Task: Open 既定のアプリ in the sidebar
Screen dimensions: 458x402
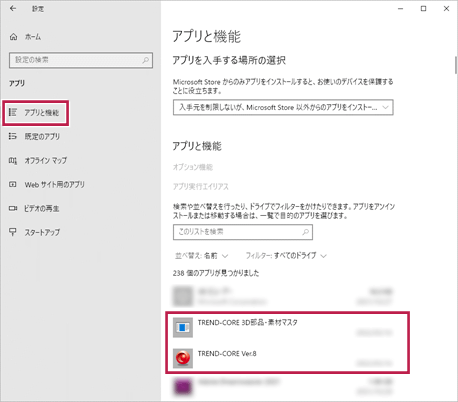Action: 42,136
